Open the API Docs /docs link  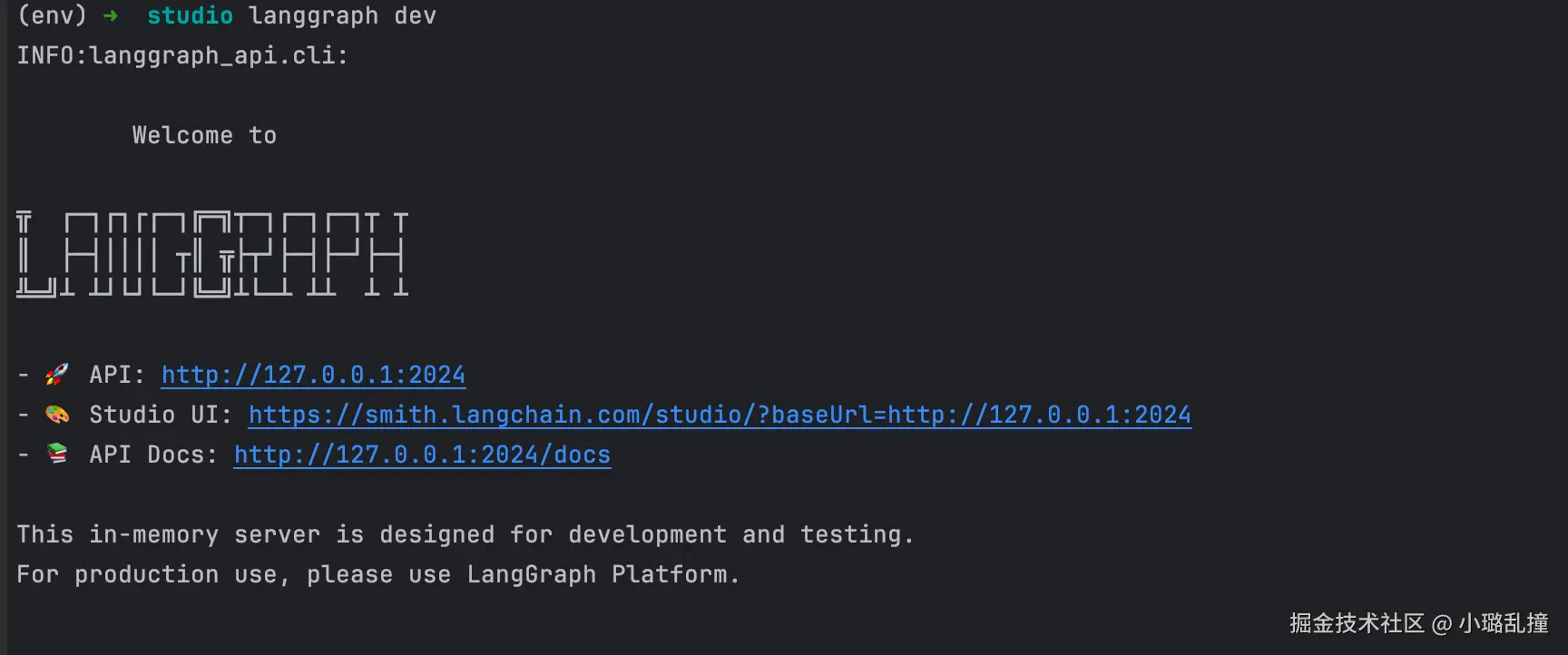click(x=422, y=455)
